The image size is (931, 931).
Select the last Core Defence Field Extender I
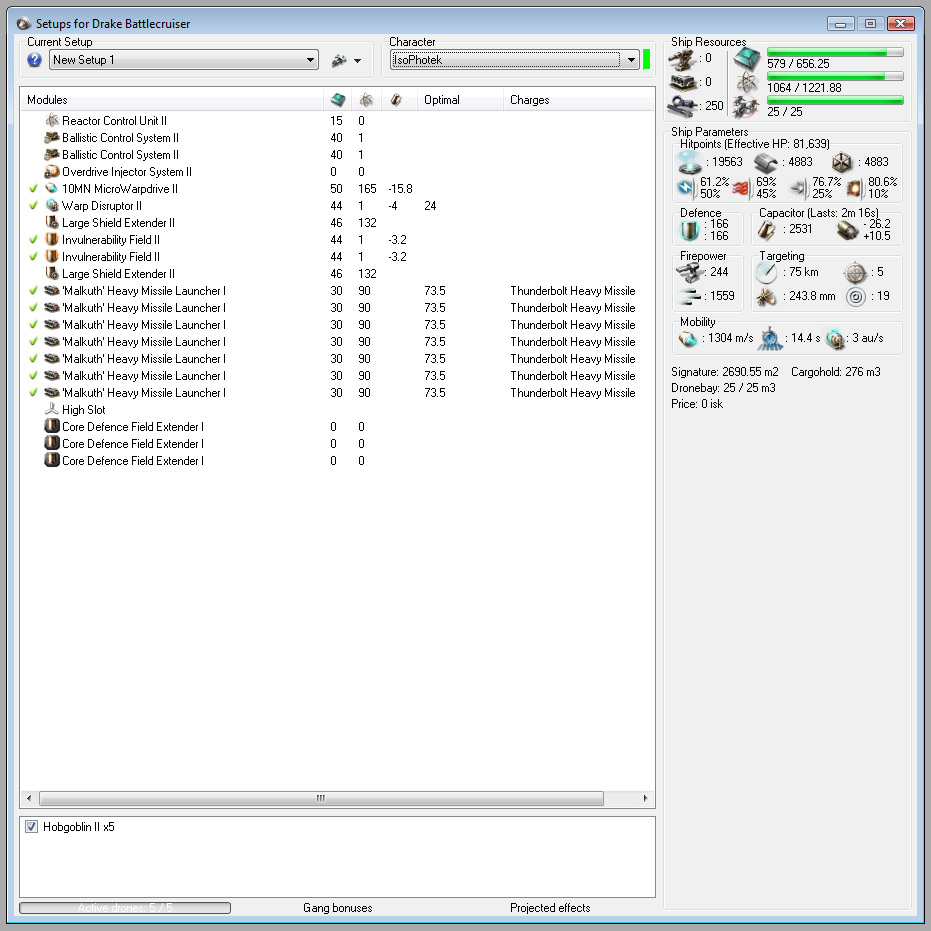pyautogui.click(x=337, y=461)
